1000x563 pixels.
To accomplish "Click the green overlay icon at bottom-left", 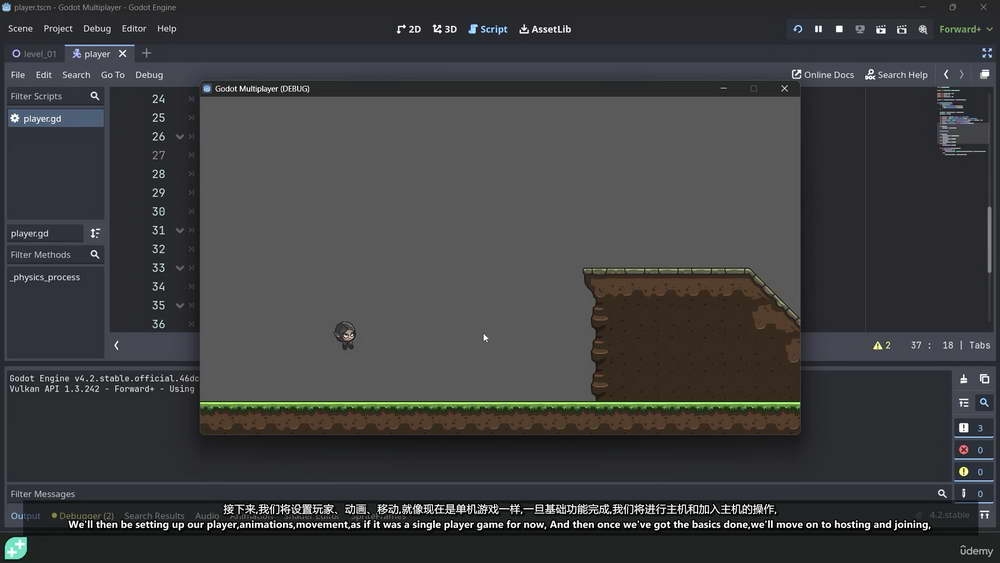I will [16, 548].
